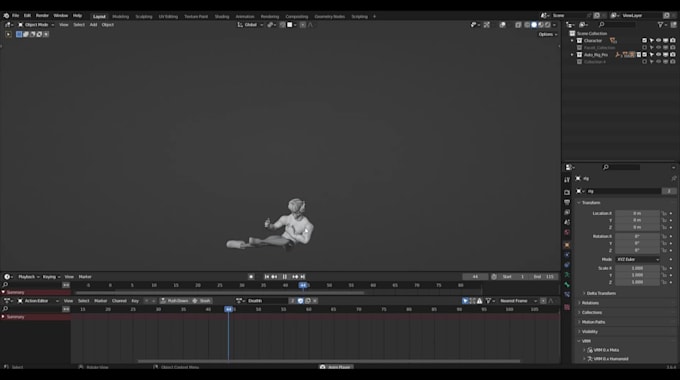Open the Object properties tab

tap(567, 245)
